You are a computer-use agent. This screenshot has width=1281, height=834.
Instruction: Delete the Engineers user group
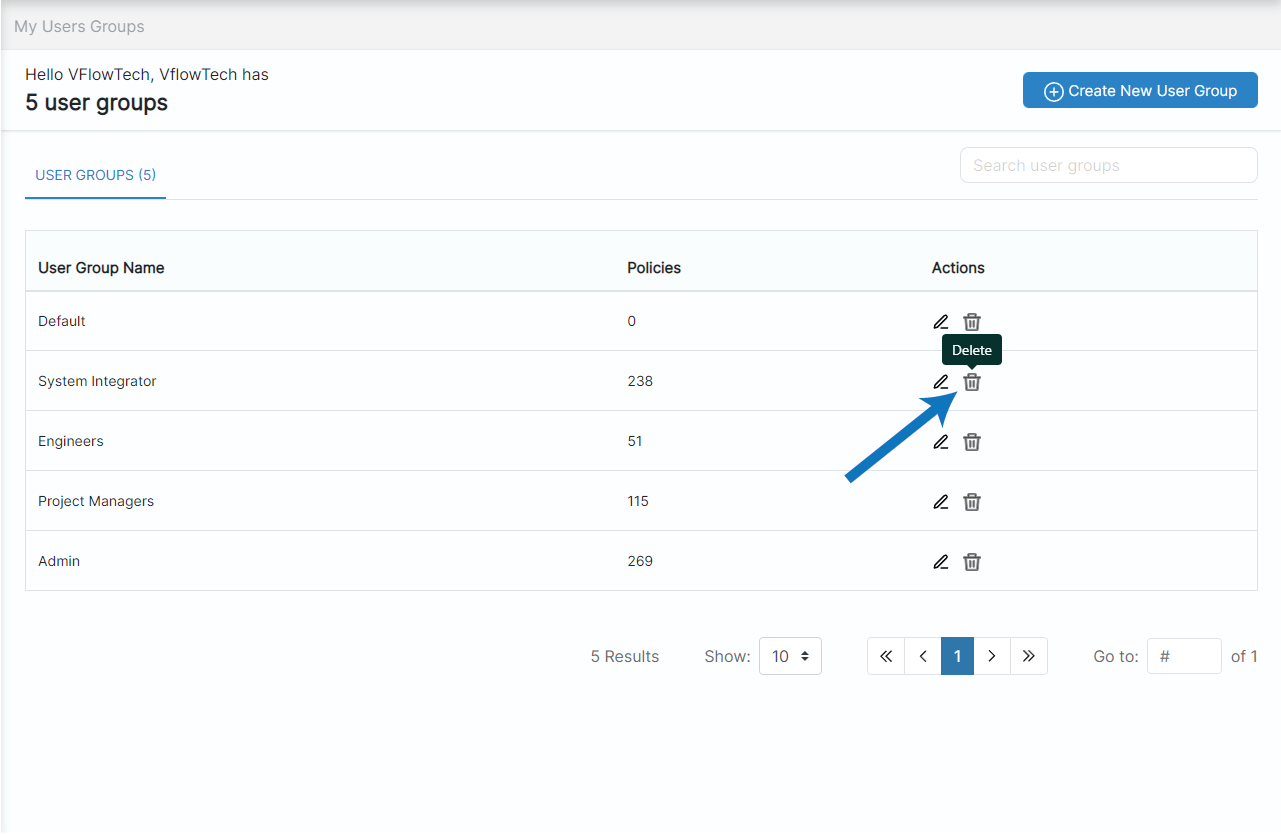(971, 441)
